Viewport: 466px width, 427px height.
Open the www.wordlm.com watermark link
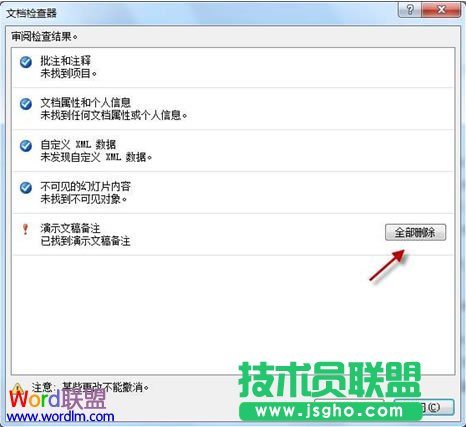pyautogui.click(x=60, y=417)
